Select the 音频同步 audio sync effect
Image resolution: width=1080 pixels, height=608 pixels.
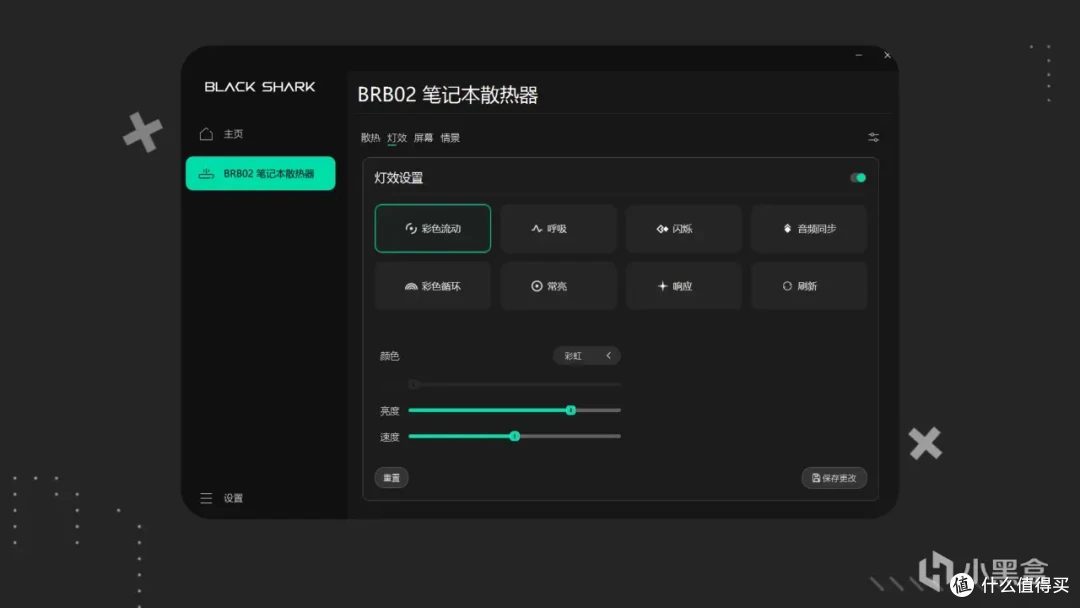click(809, 229)
